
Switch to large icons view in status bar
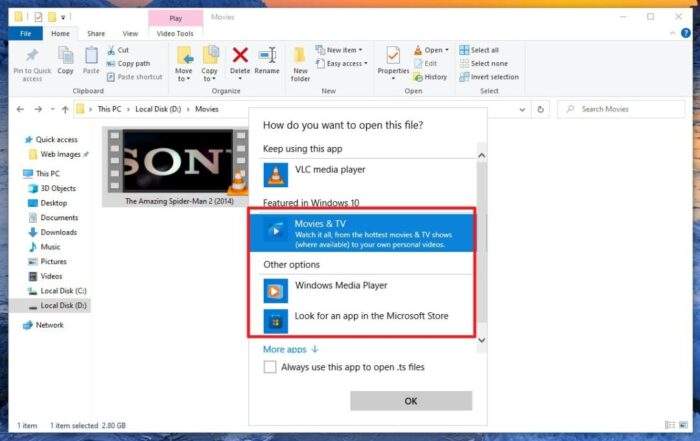tap(683, 425)
